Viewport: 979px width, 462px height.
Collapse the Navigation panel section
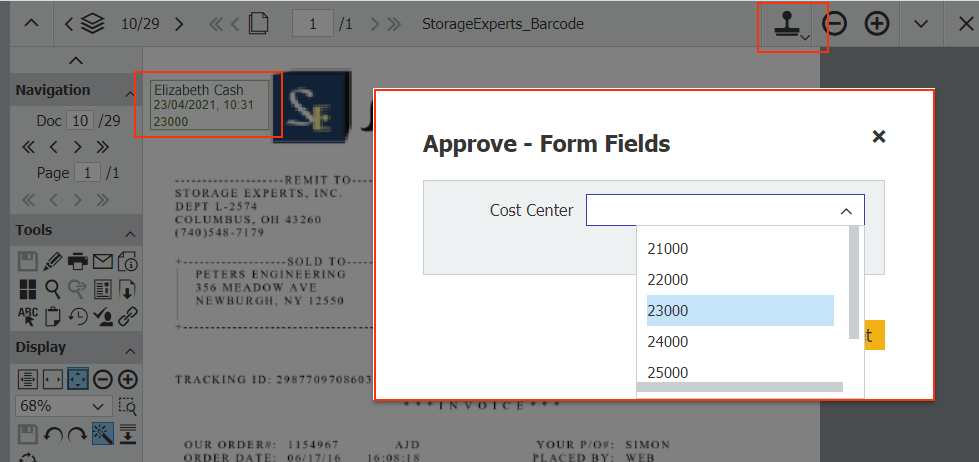pyautogui.click(x=130, y=92)
